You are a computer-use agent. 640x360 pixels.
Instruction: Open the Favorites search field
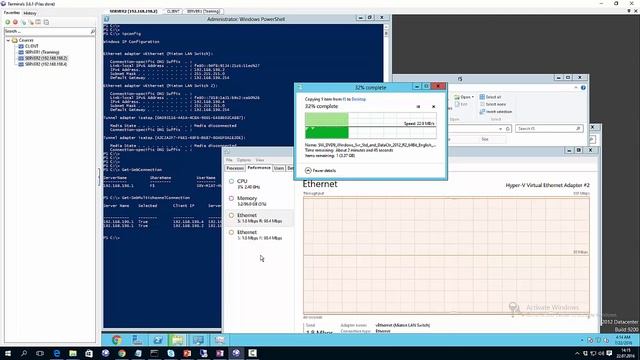(x=47, y=31)
